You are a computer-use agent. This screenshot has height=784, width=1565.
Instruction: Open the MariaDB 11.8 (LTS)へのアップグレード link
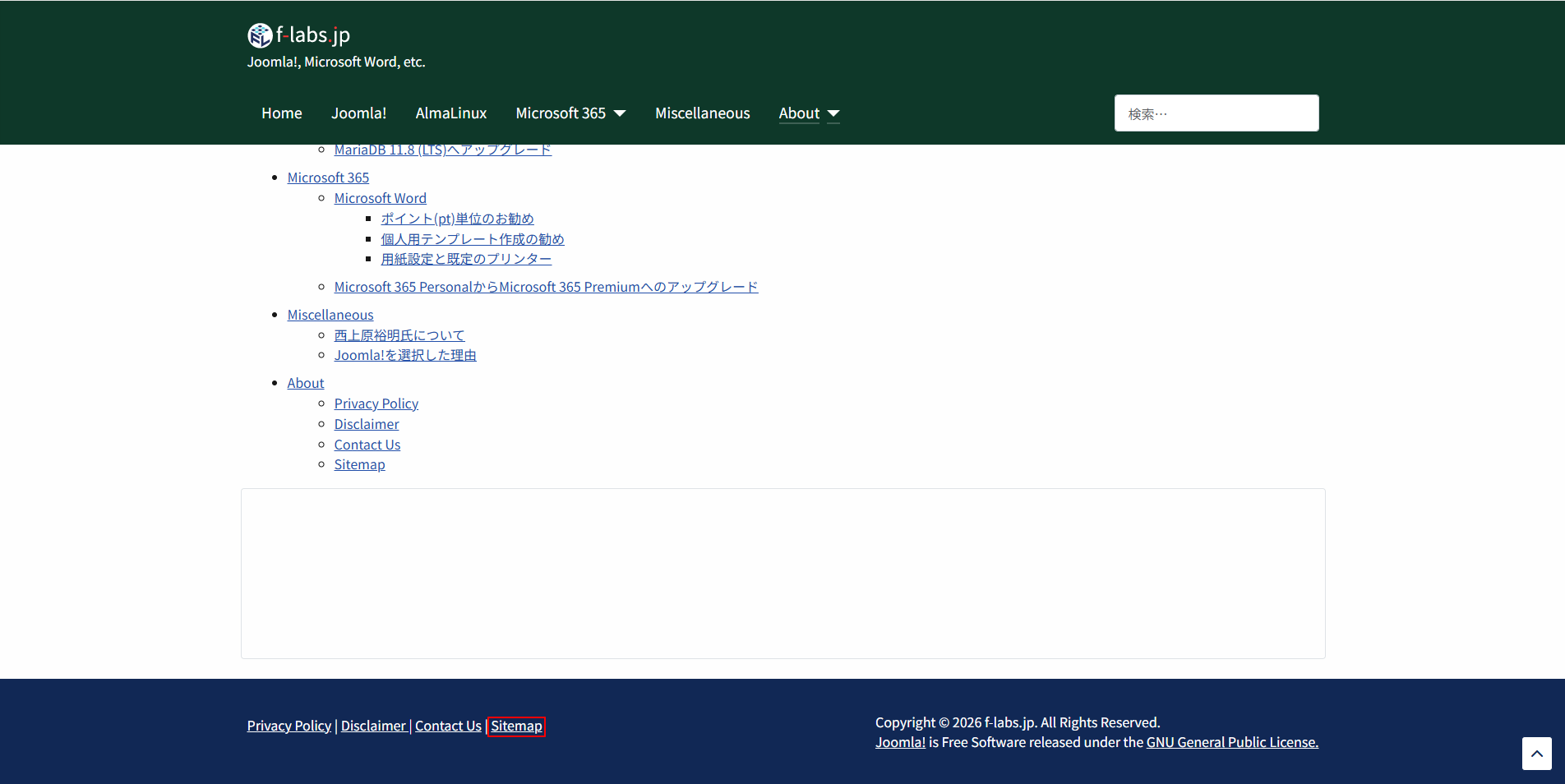pos(442,149)
